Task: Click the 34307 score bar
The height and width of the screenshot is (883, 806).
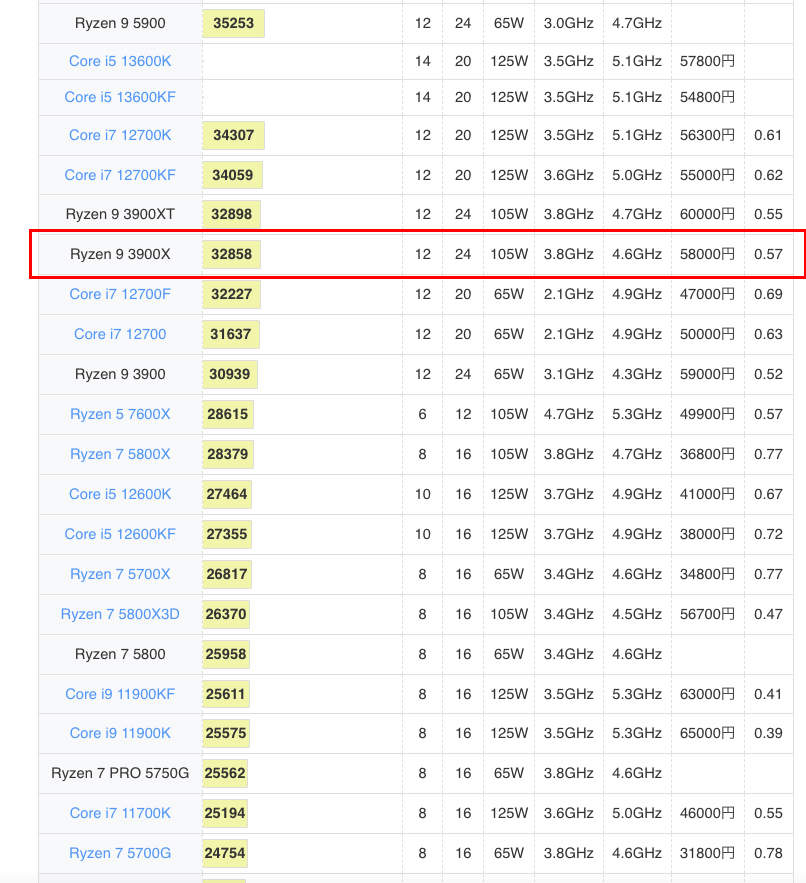Action: (233, 135)
